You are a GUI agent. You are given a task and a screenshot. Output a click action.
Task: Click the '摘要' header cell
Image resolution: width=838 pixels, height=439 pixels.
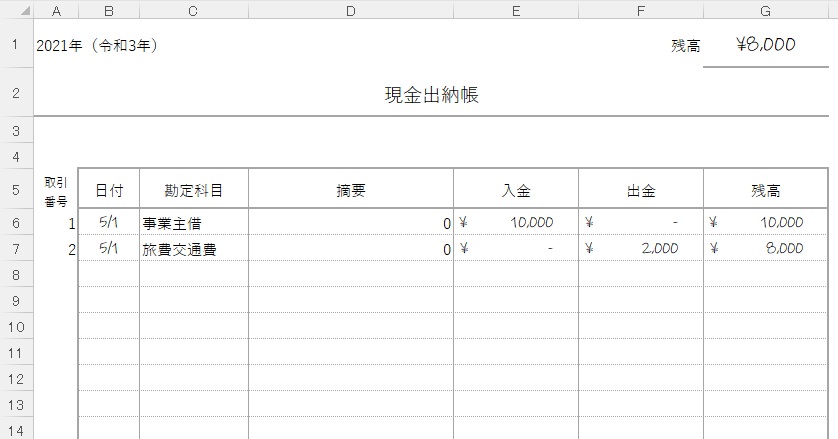click(351, 190)
